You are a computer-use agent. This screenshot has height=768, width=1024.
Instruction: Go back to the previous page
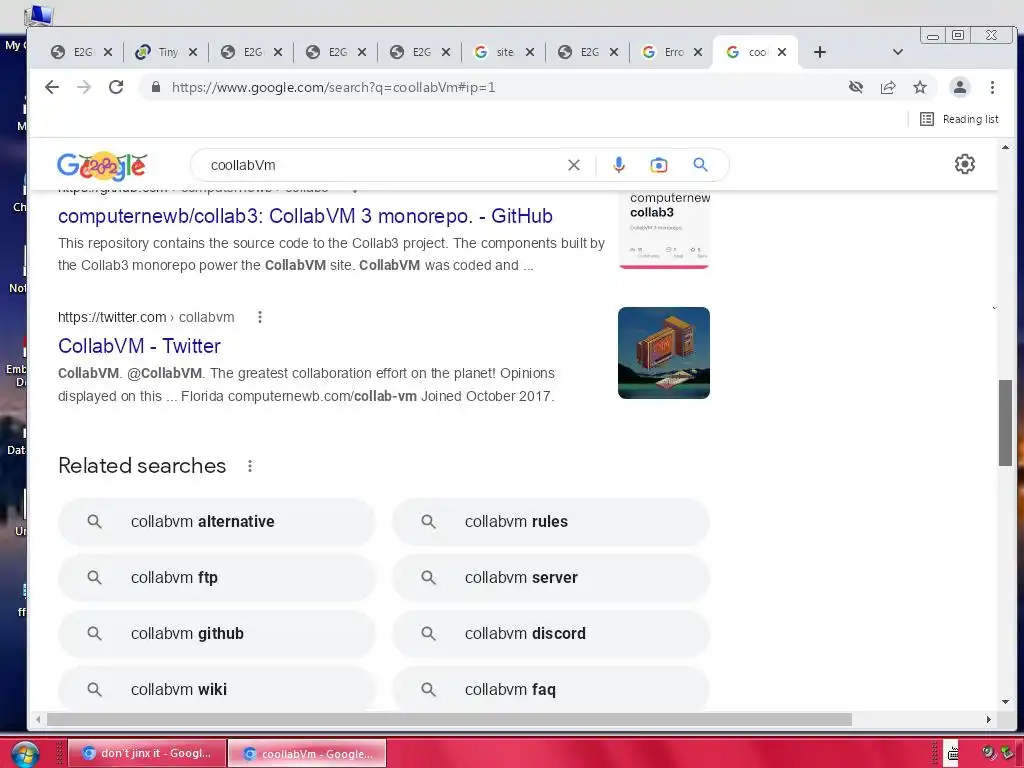[x=52, y=87]
